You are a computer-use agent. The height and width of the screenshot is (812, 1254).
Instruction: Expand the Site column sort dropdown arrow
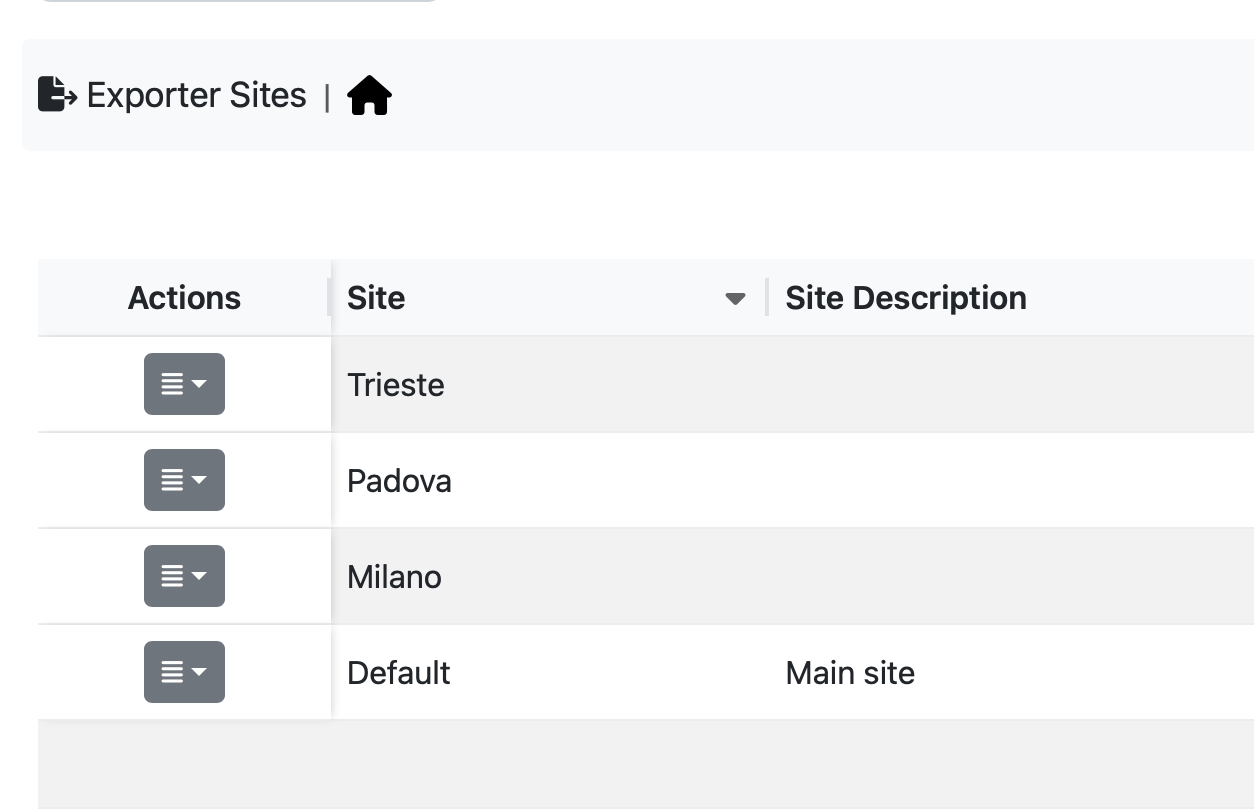(x=733, y=298)
